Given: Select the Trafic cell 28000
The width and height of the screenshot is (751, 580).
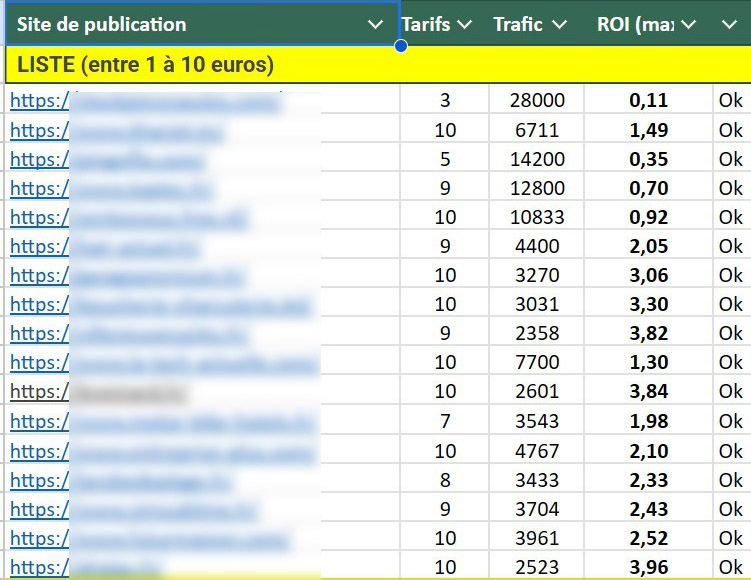Looking at the screenshot, I should (x=537, y=100).
